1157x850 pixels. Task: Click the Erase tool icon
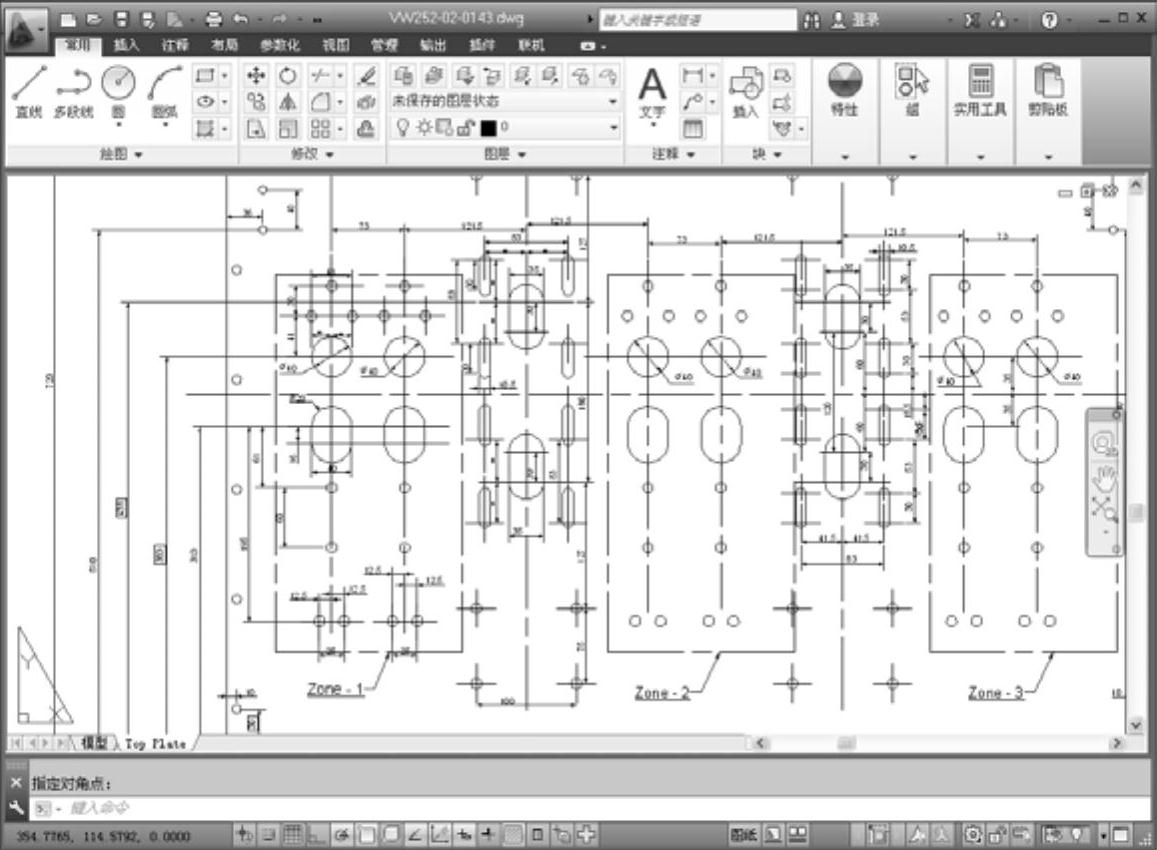pyautogui.click(x=367, y=75)
